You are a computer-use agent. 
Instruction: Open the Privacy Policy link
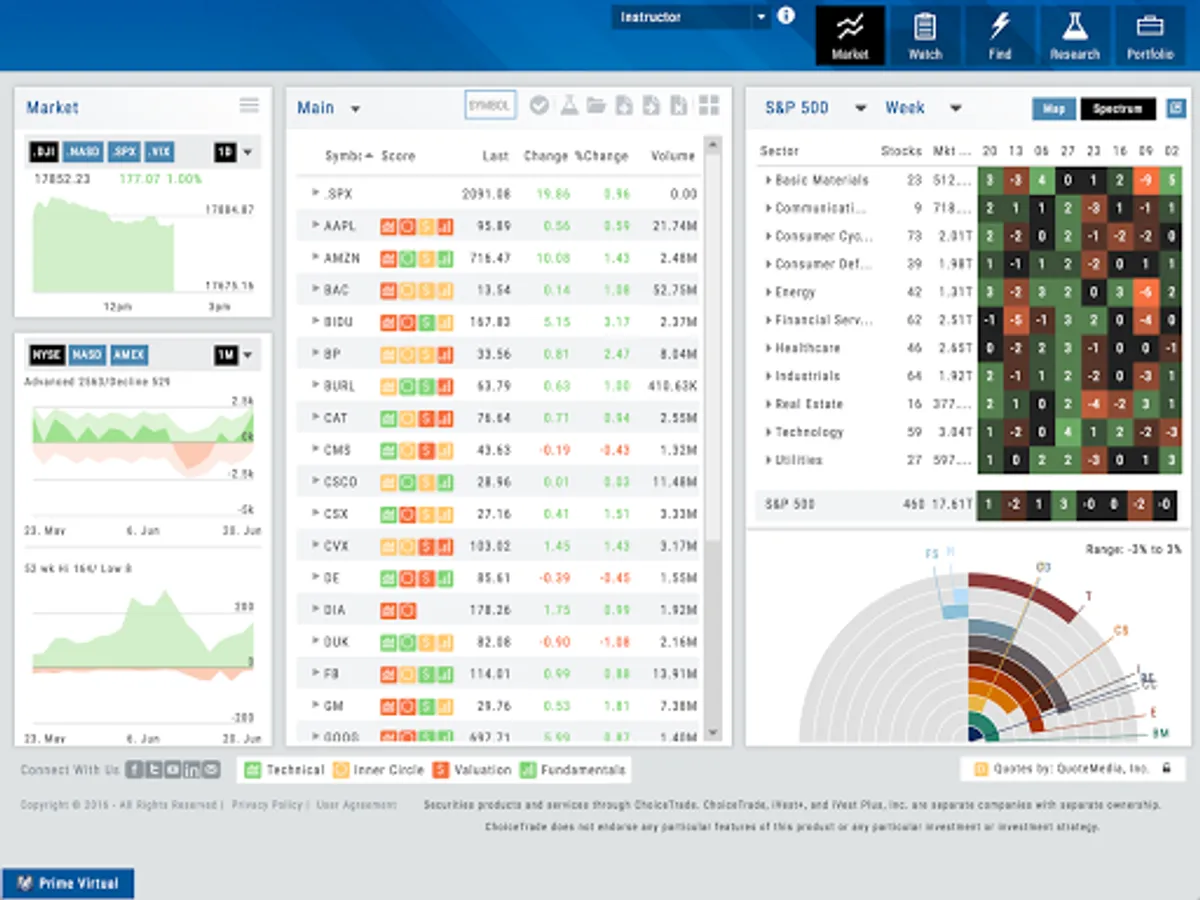click(266, 804)
